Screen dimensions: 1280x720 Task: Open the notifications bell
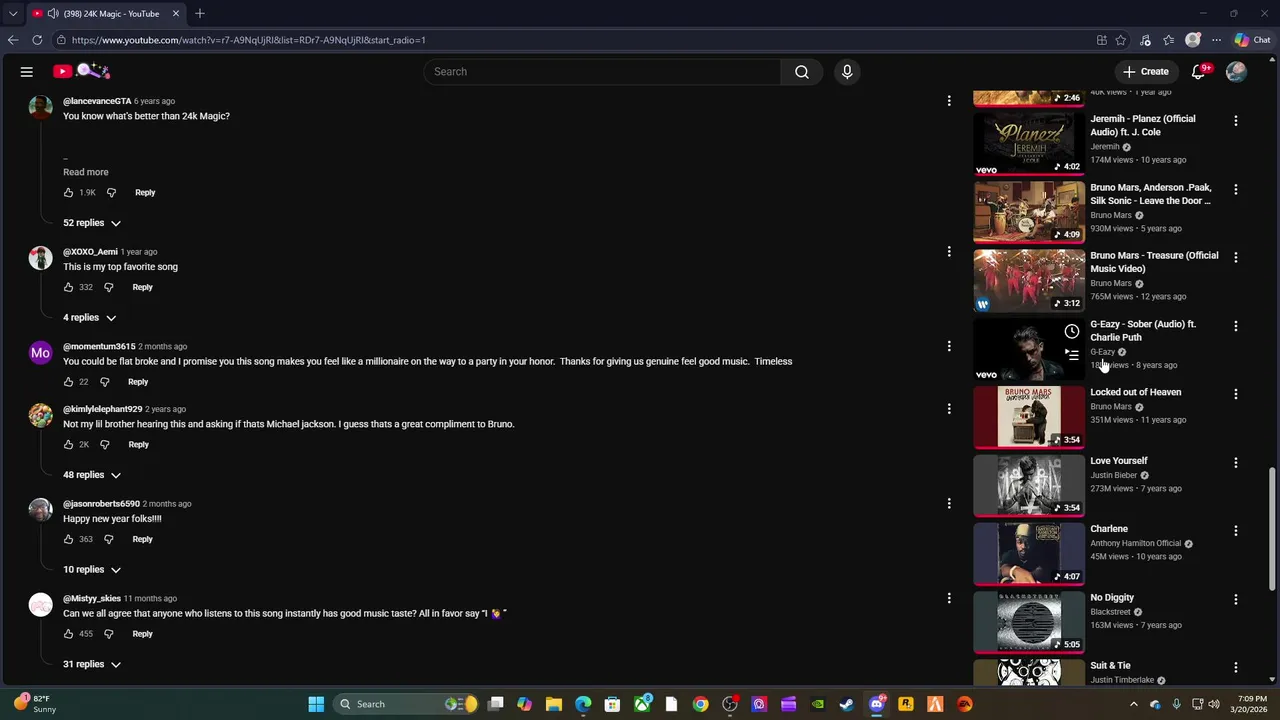pyautogui.click(x=1199, y=72)
